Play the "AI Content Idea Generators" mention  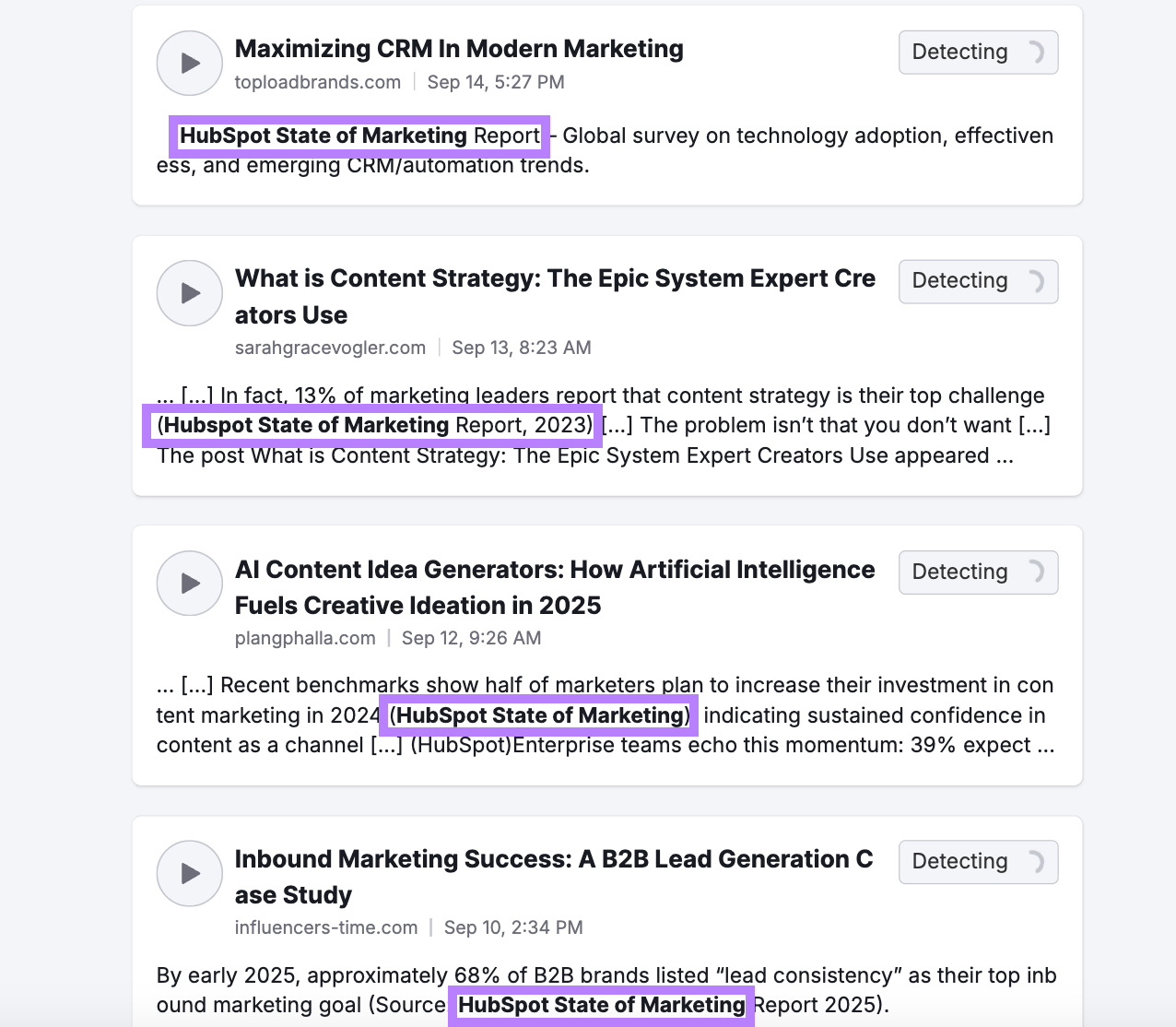tap(189, 583)
